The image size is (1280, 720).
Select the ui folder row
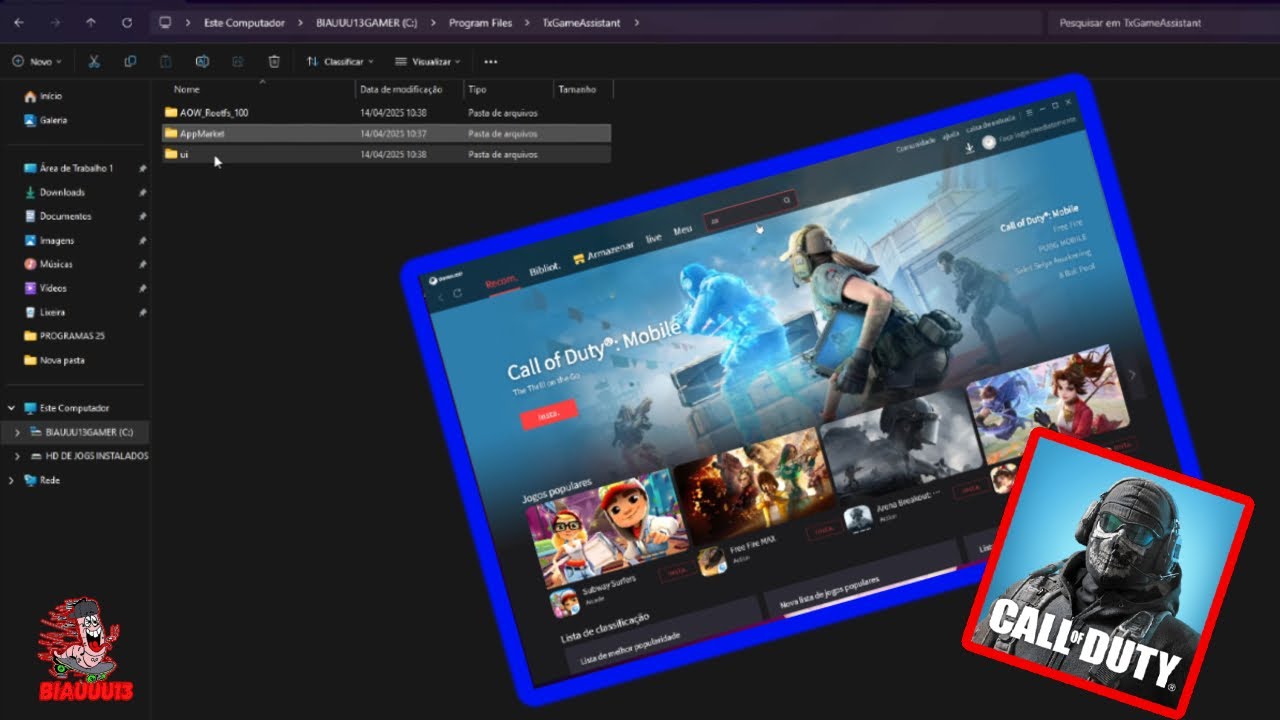coord(387,154)
